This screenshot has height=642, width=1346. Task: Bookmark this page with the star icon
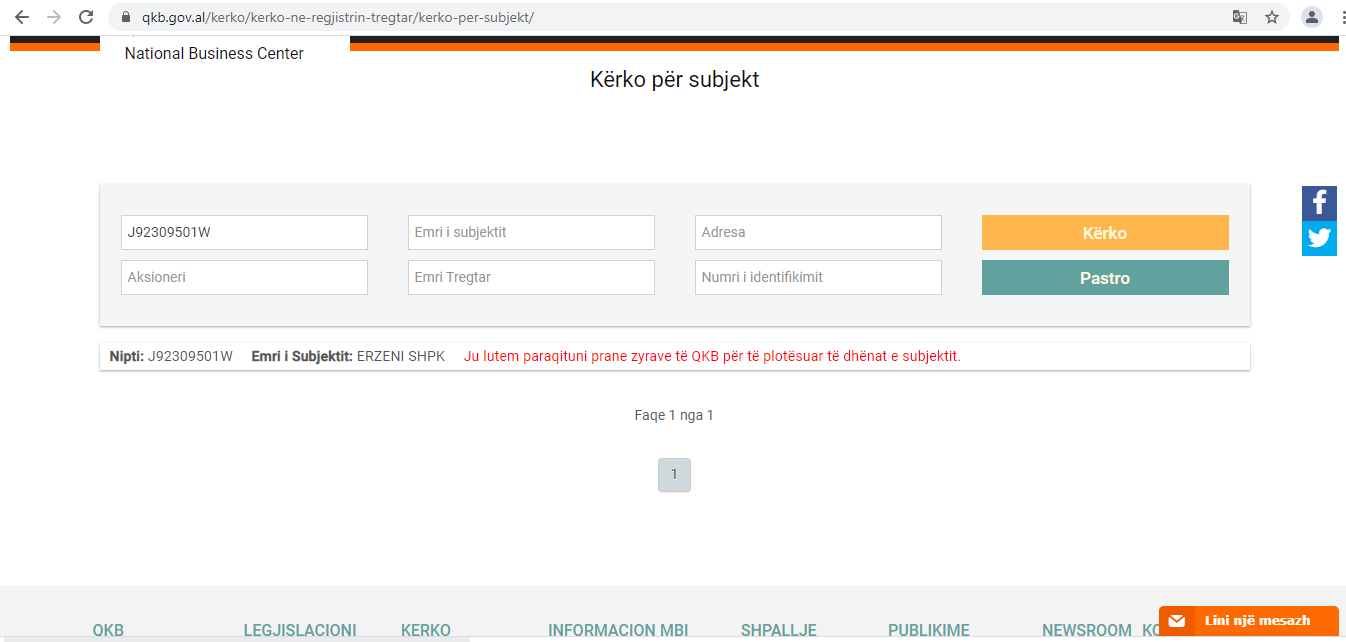(1272, 17)
